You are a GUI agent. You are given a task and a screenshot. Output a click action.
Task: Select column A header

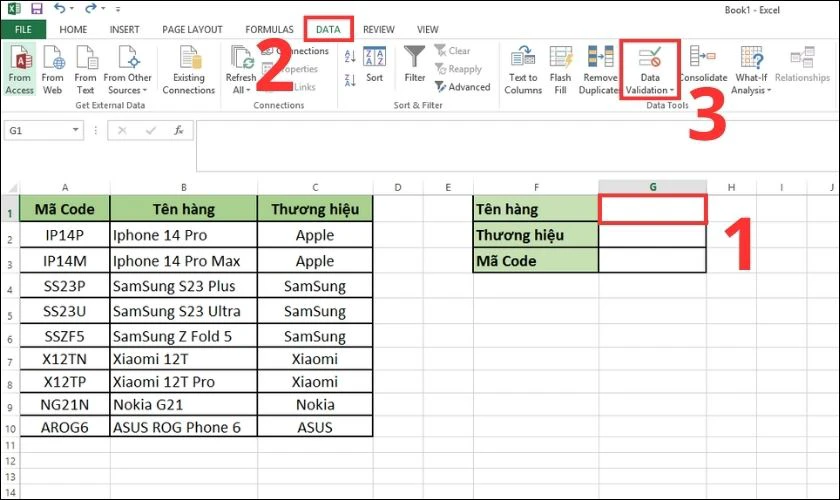coord(65,188)
